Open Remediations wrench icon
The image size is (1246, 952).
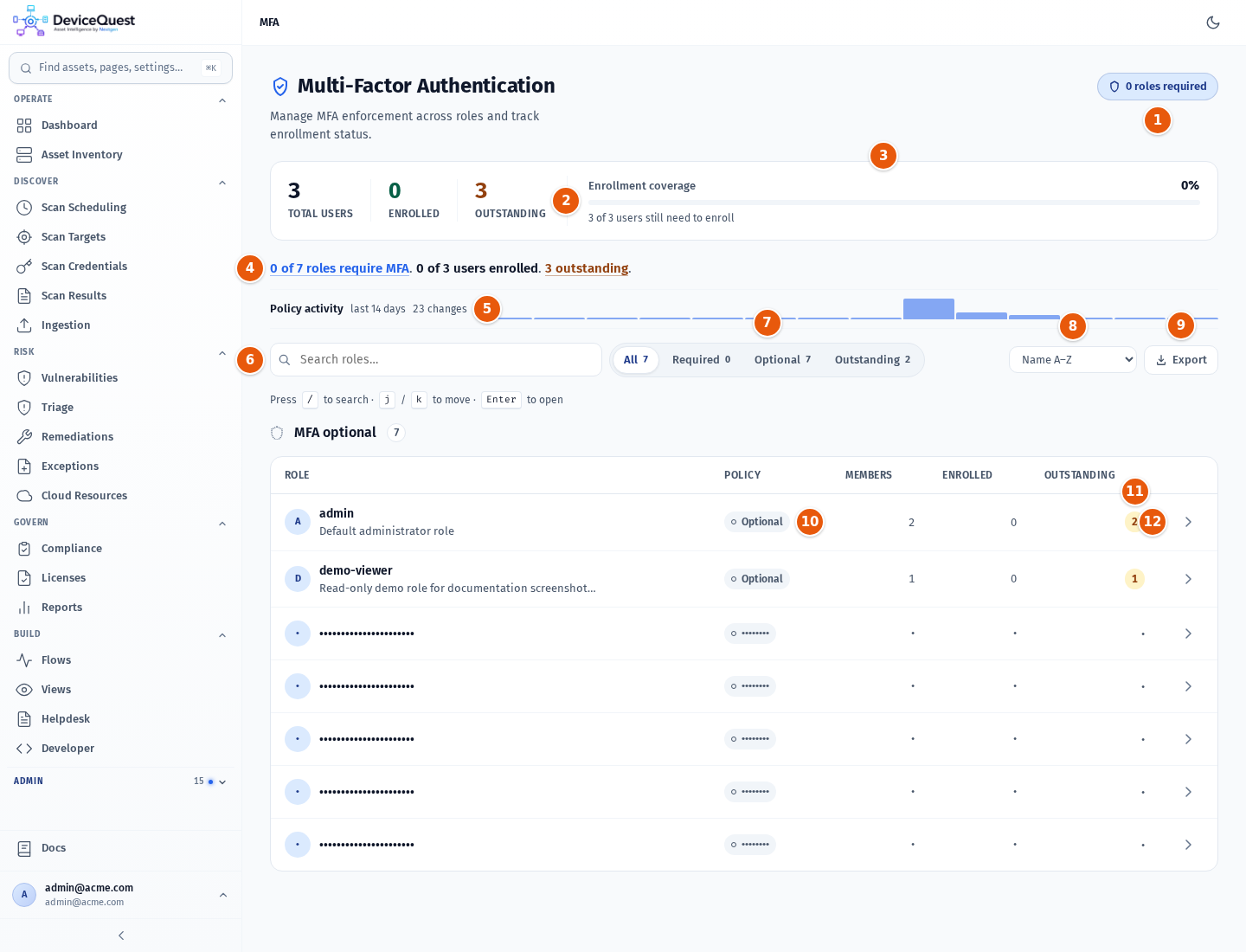pos(24,437)
